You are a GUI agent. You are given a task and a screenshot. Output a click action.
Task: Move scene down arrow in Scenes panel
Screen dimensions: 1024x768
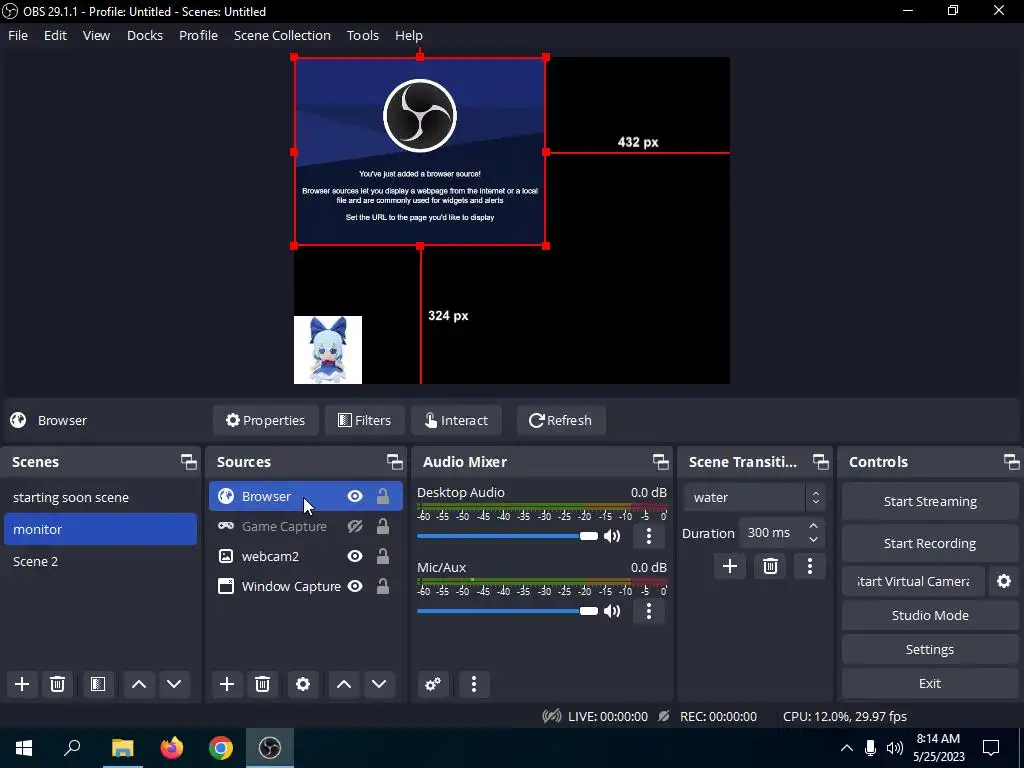pos(174,684)
